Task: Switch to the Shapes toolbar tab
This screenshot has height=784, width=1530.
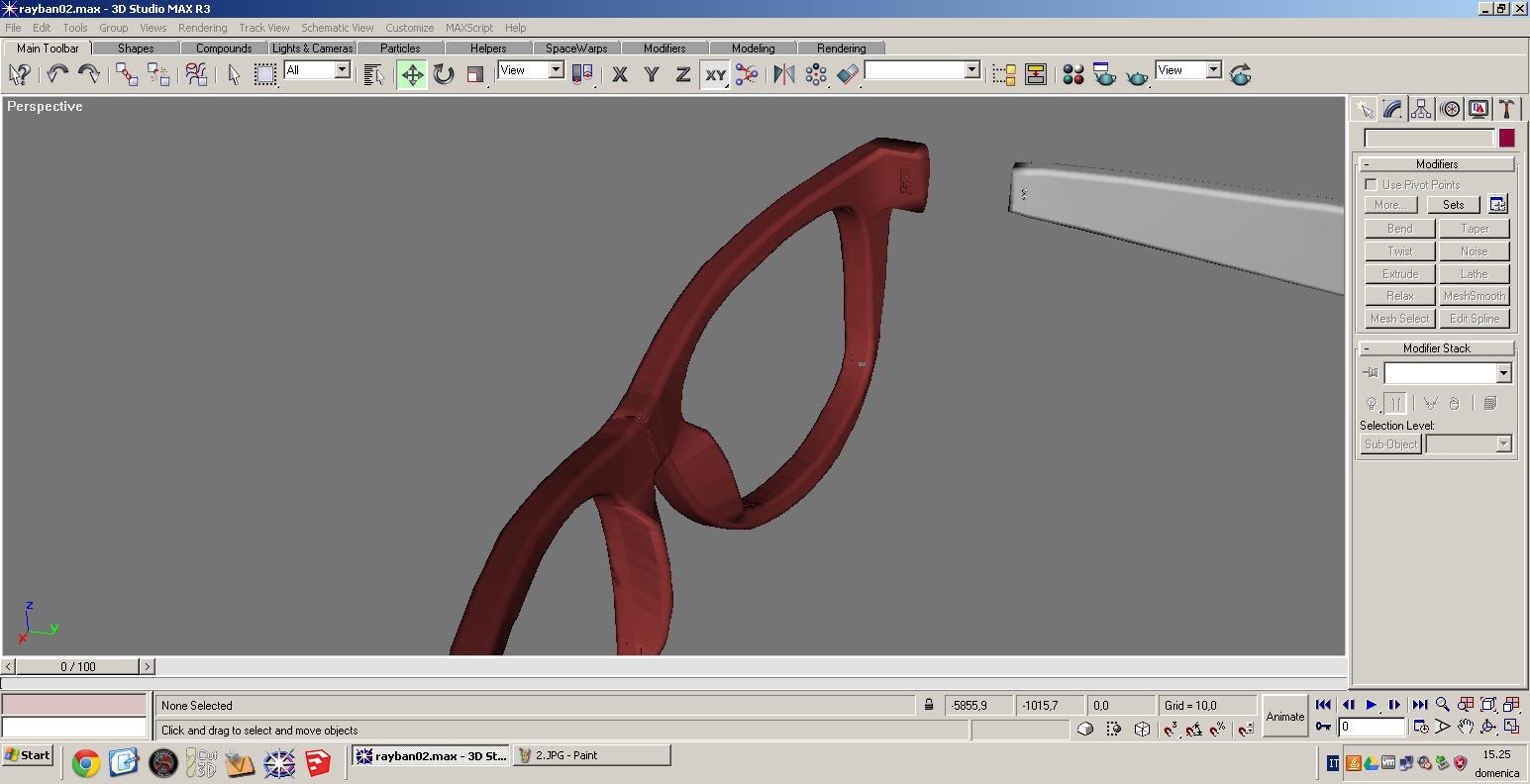Action: (136, 48)
